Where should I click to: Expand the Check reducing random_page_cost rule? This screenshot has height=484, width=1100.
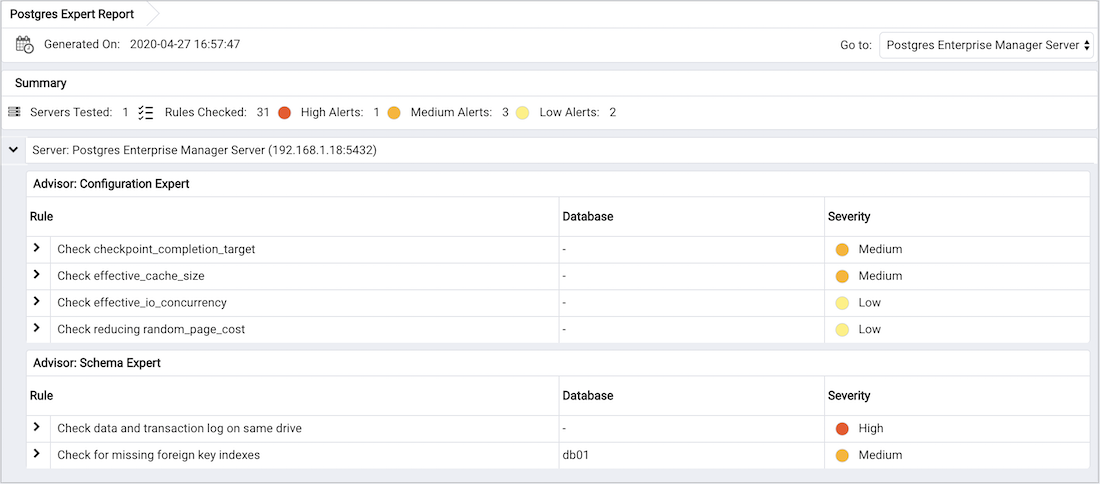(x=36, y=328)
